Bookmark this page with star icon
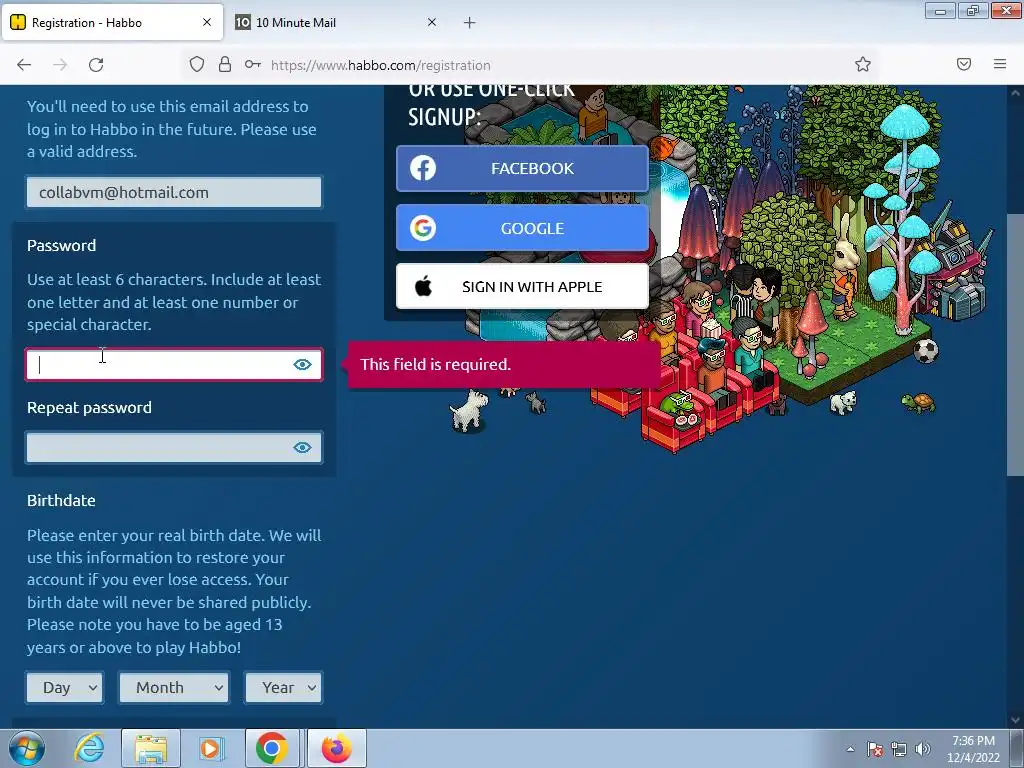The height and width of the screenshot is (768, 1024). click(x=863, y=64)
